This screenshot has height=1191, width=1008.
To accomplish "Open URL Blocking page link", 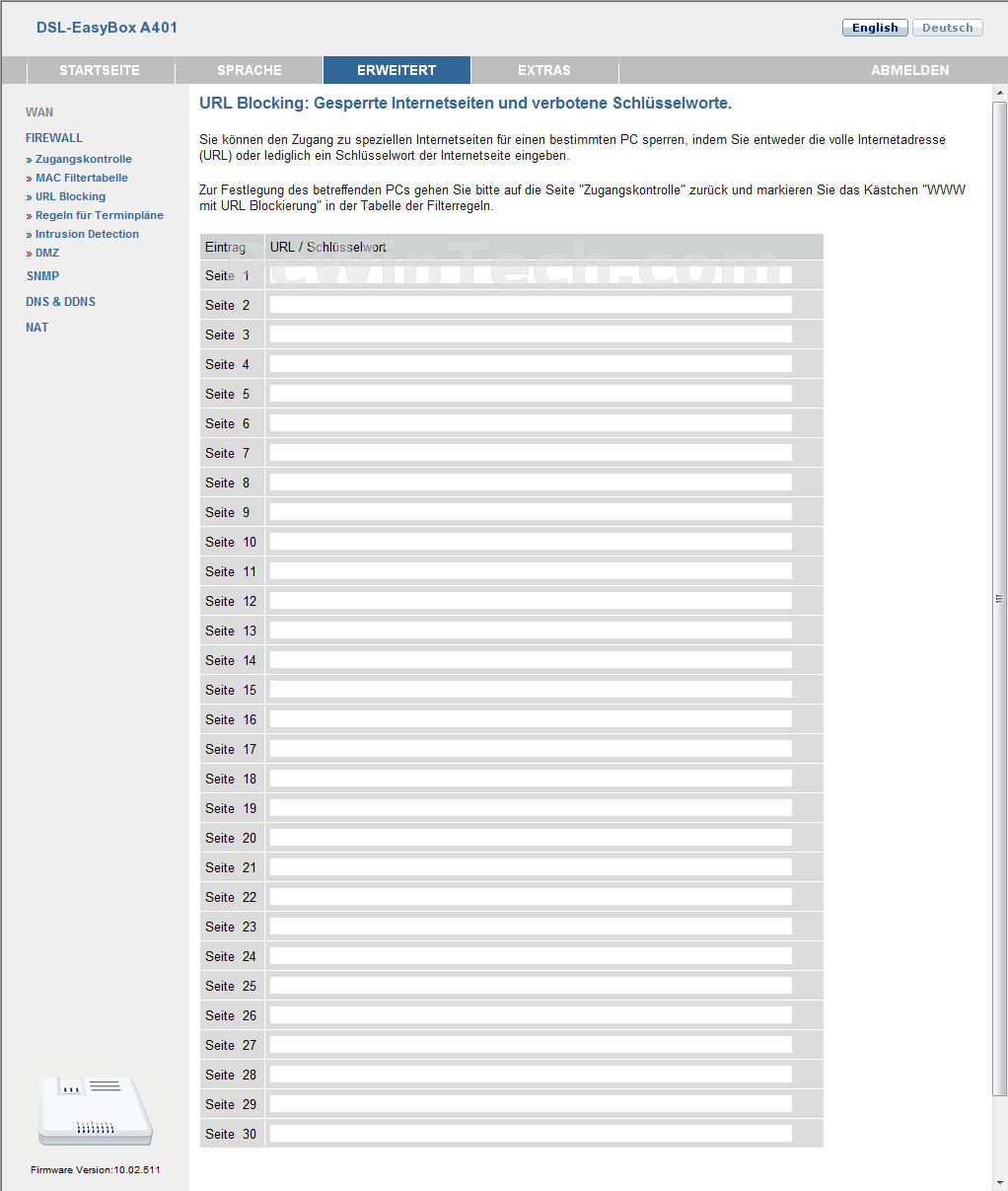I will pyautogui.click(x=70, y=196).
